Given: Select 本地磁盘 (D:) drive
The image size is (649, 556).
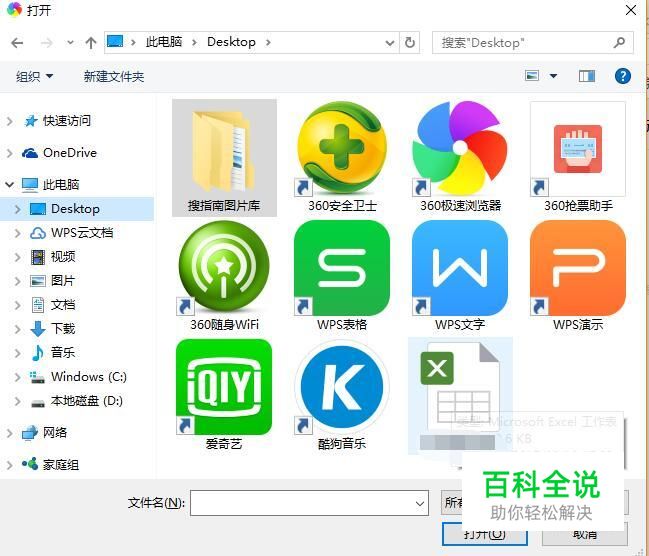Looking at the screenshot, I should point(86,401).
